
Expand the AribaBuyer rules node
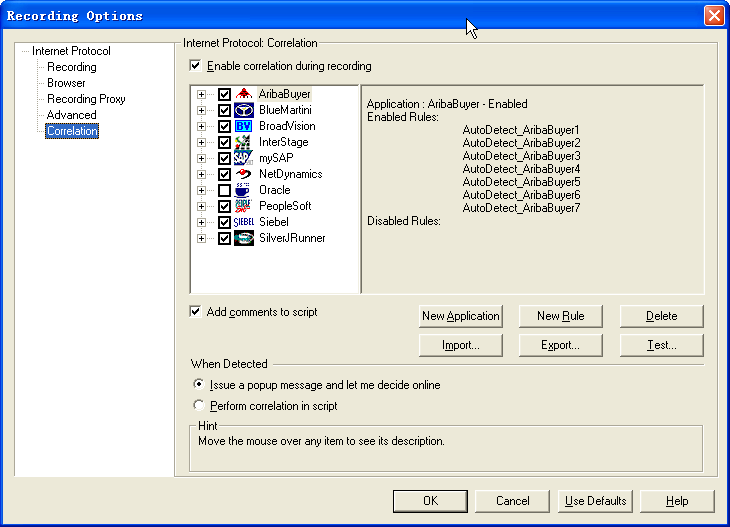201,95
